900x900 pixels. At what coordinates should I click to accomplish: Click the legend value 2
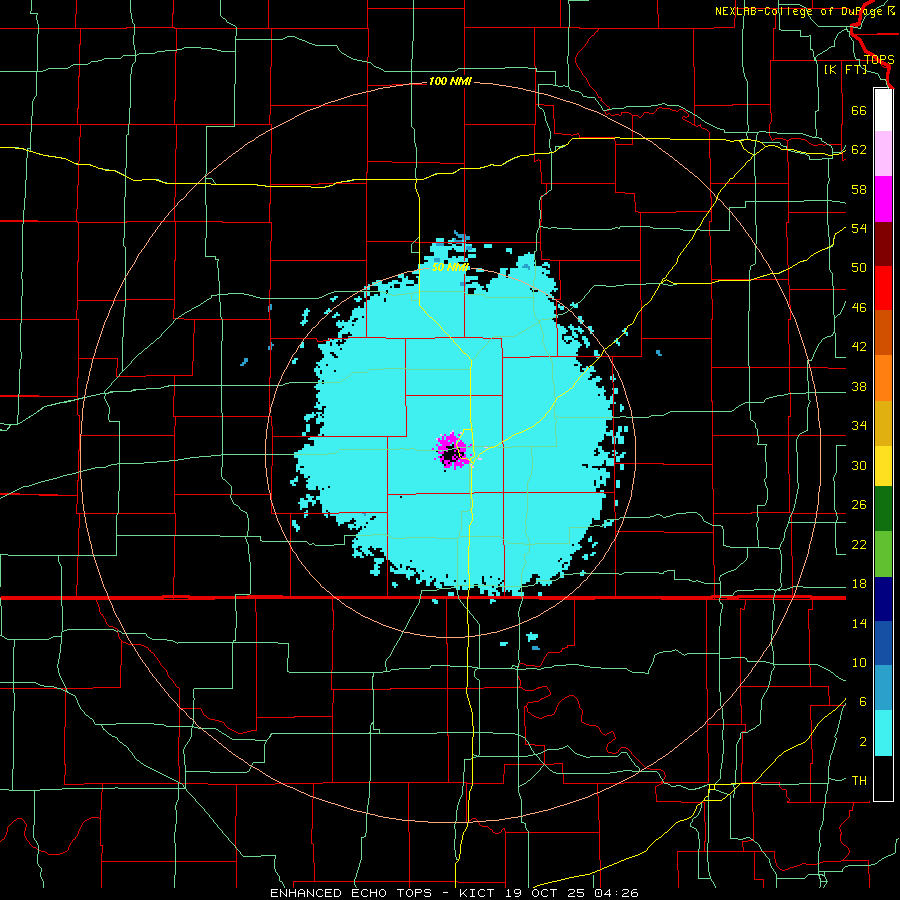point(863,742)
